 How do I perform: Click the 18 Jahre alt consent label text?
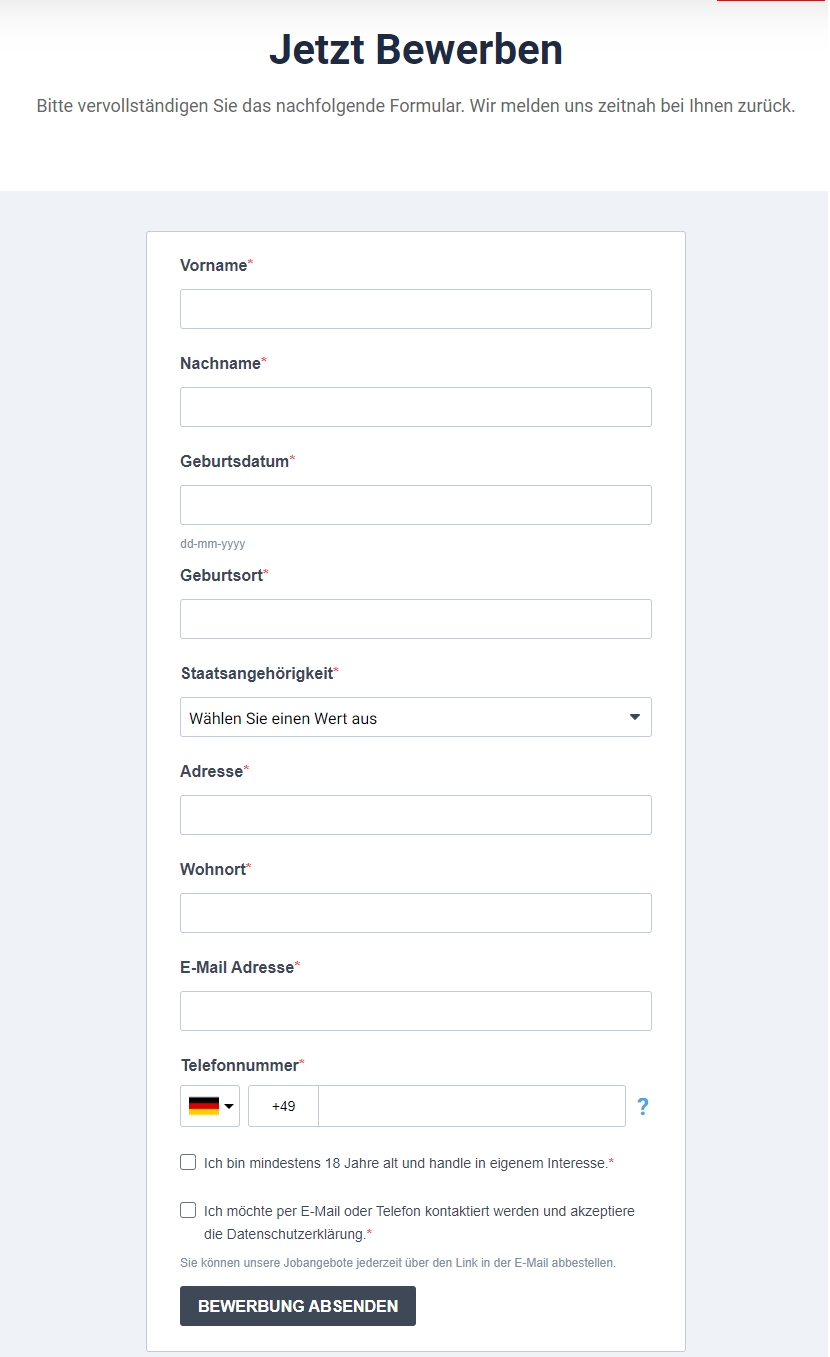click(x=408, y=1163)
